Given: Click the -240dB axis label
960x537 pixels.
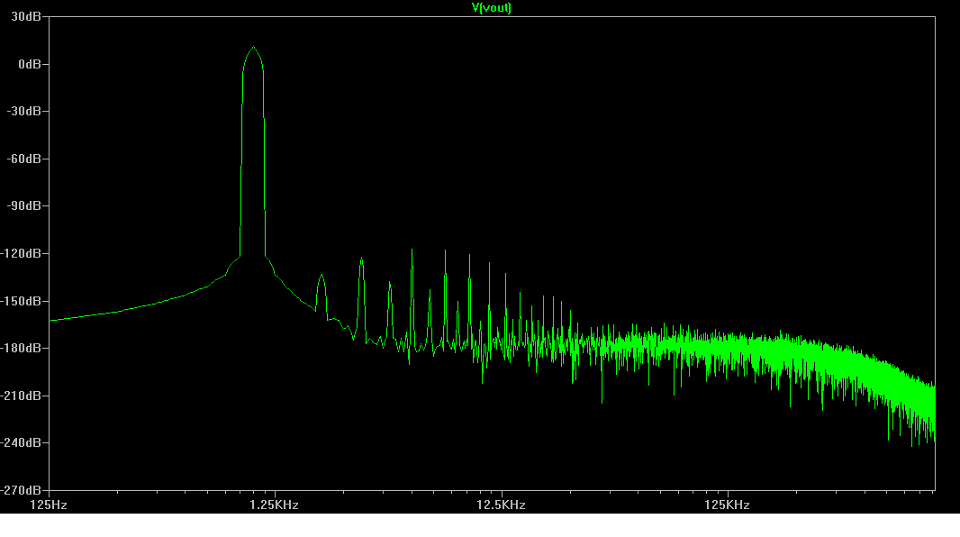Looking at the screenshot, I should tap(21, 442).
